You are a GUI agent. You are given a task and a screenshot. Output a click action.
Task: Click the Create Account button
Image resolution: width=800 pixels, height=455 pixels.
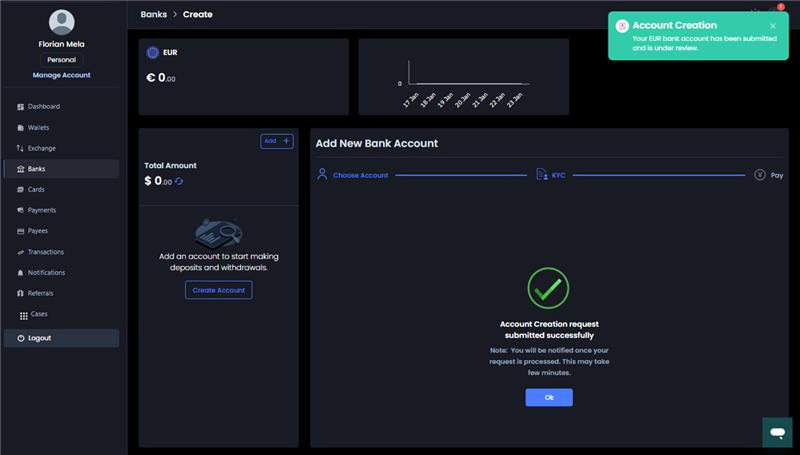point(218,290)
